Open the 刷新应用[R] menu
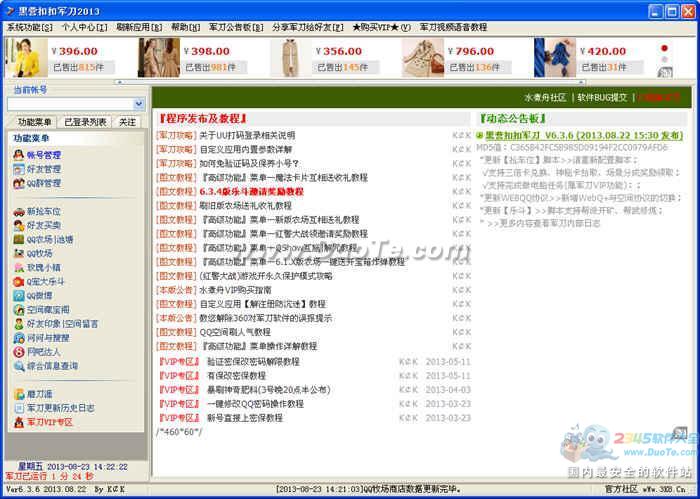The width and height of the screenshot is (700, 499). tap(139, 27)
